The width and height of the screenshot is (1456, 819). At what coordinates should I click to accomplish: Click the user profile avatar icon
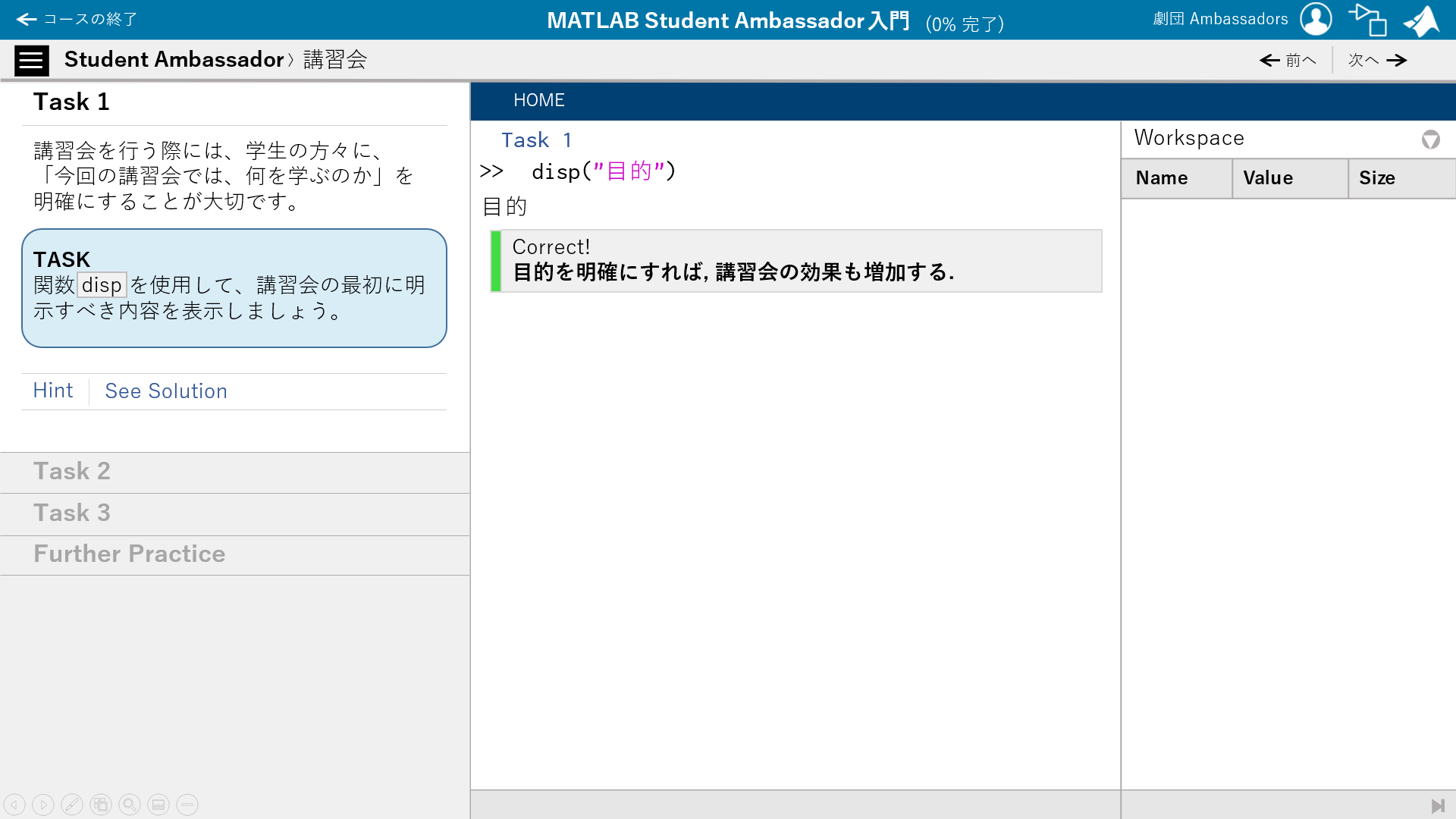(x=1316, y=19)
